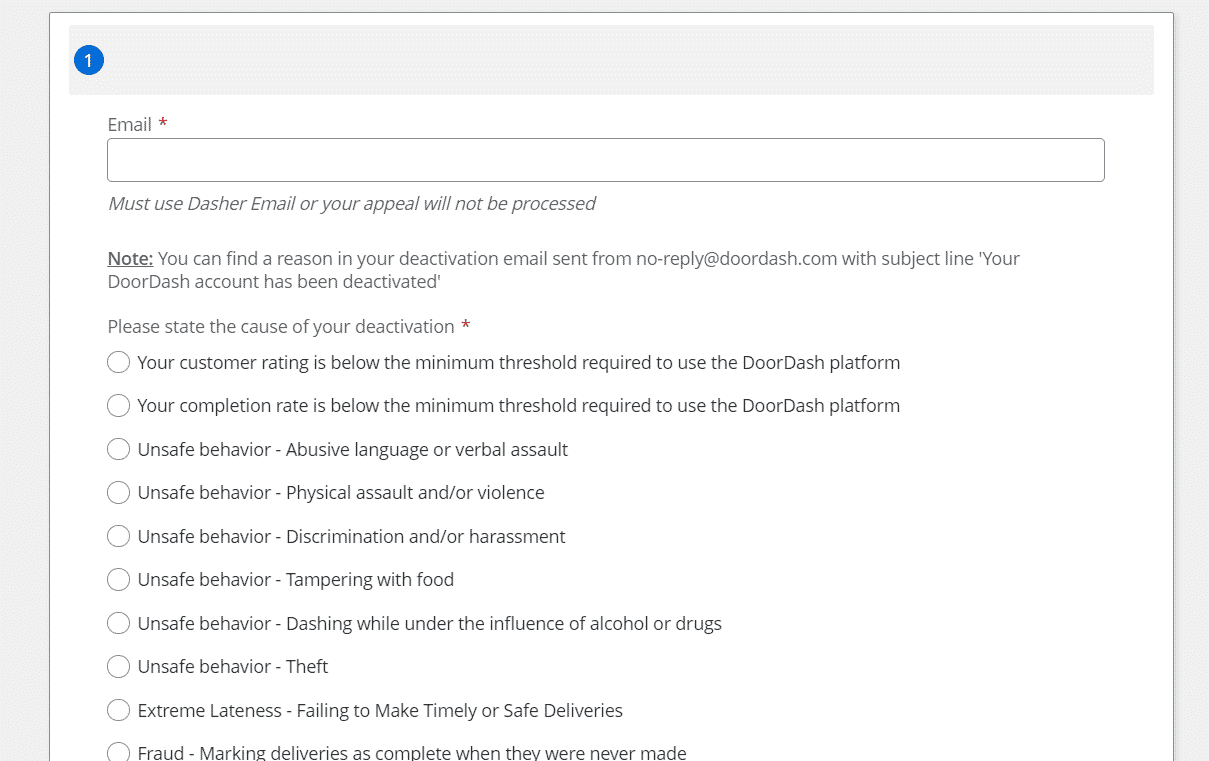The image size is (1209, 761).
Task: Choose the Tampering with food radio button
Action: coord(119,580)
